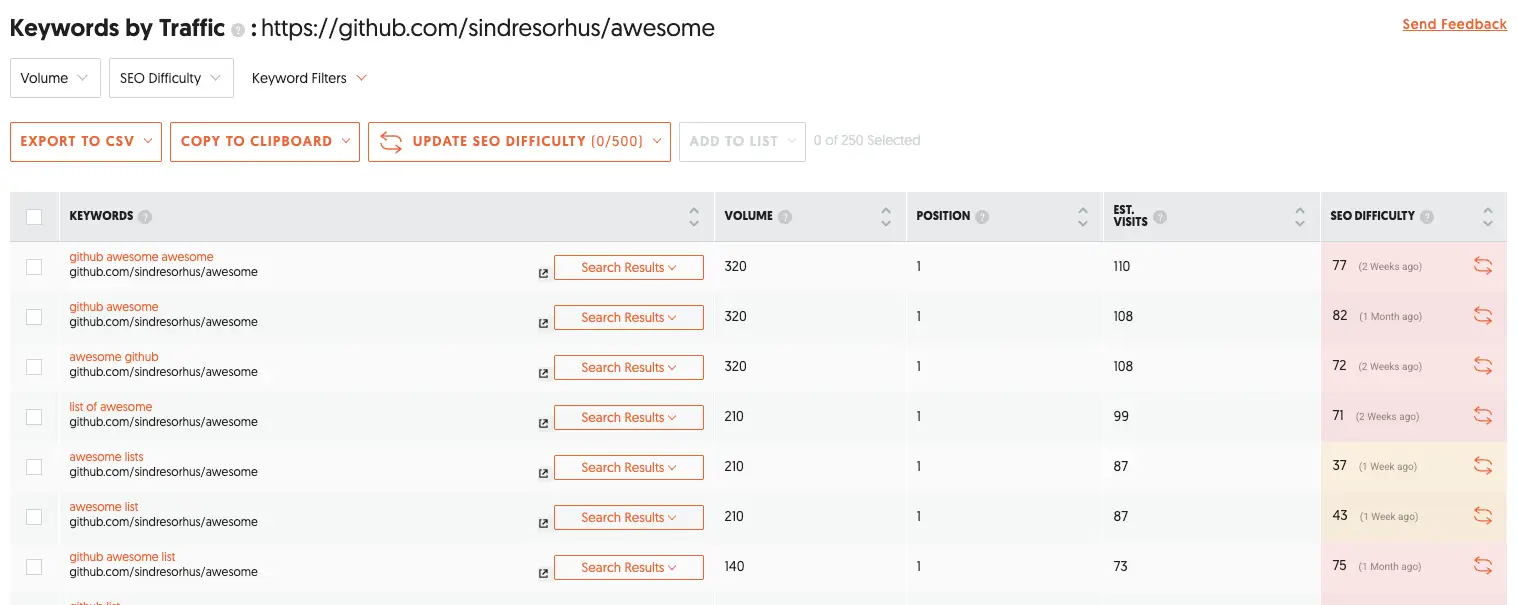Open the SEO Difficulty filter dropdown
The height and width of the screenshot is (605, 1518).
[171, 78]
